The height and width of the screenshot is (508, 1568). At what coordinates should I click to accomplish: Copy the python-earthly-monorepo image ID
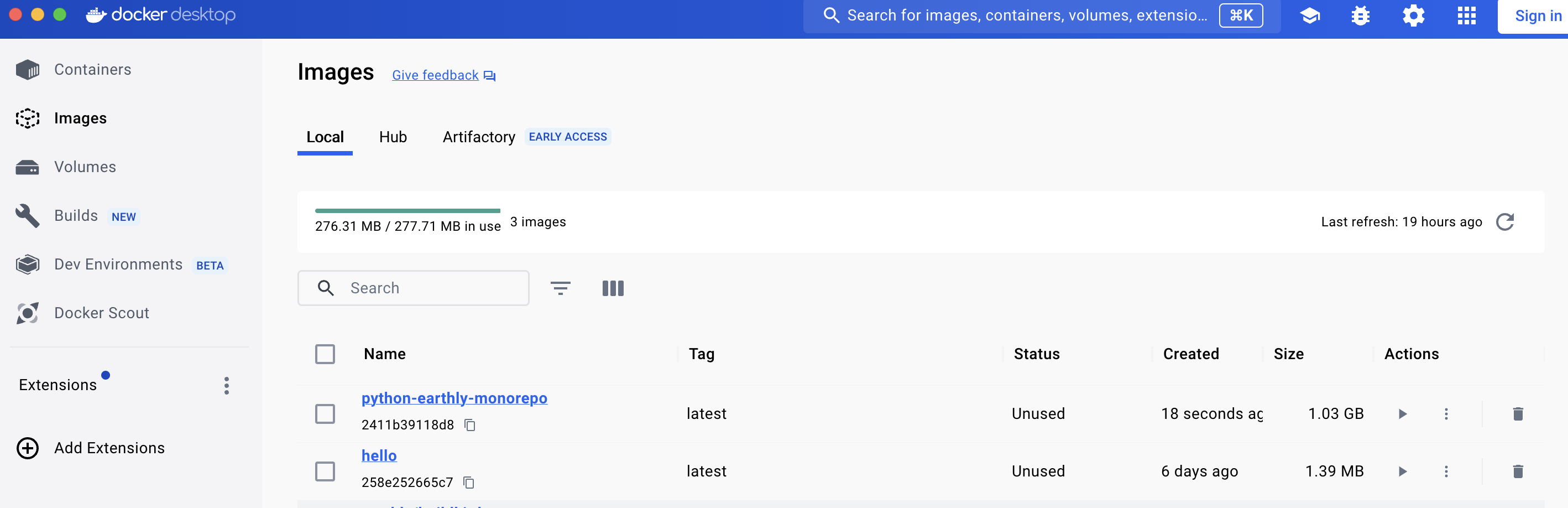[x=469, y=424]
